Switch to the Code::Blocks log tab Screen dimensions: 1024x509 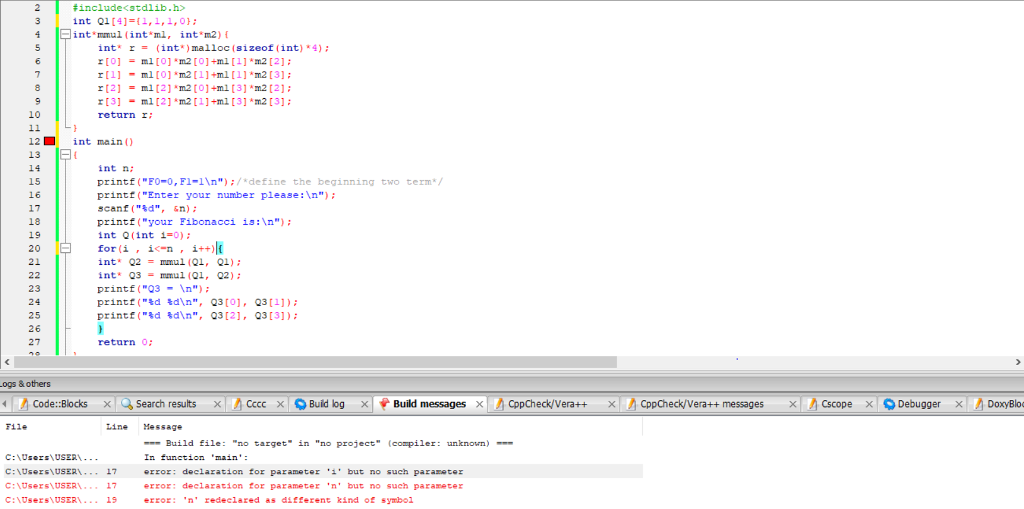[60, 404]
